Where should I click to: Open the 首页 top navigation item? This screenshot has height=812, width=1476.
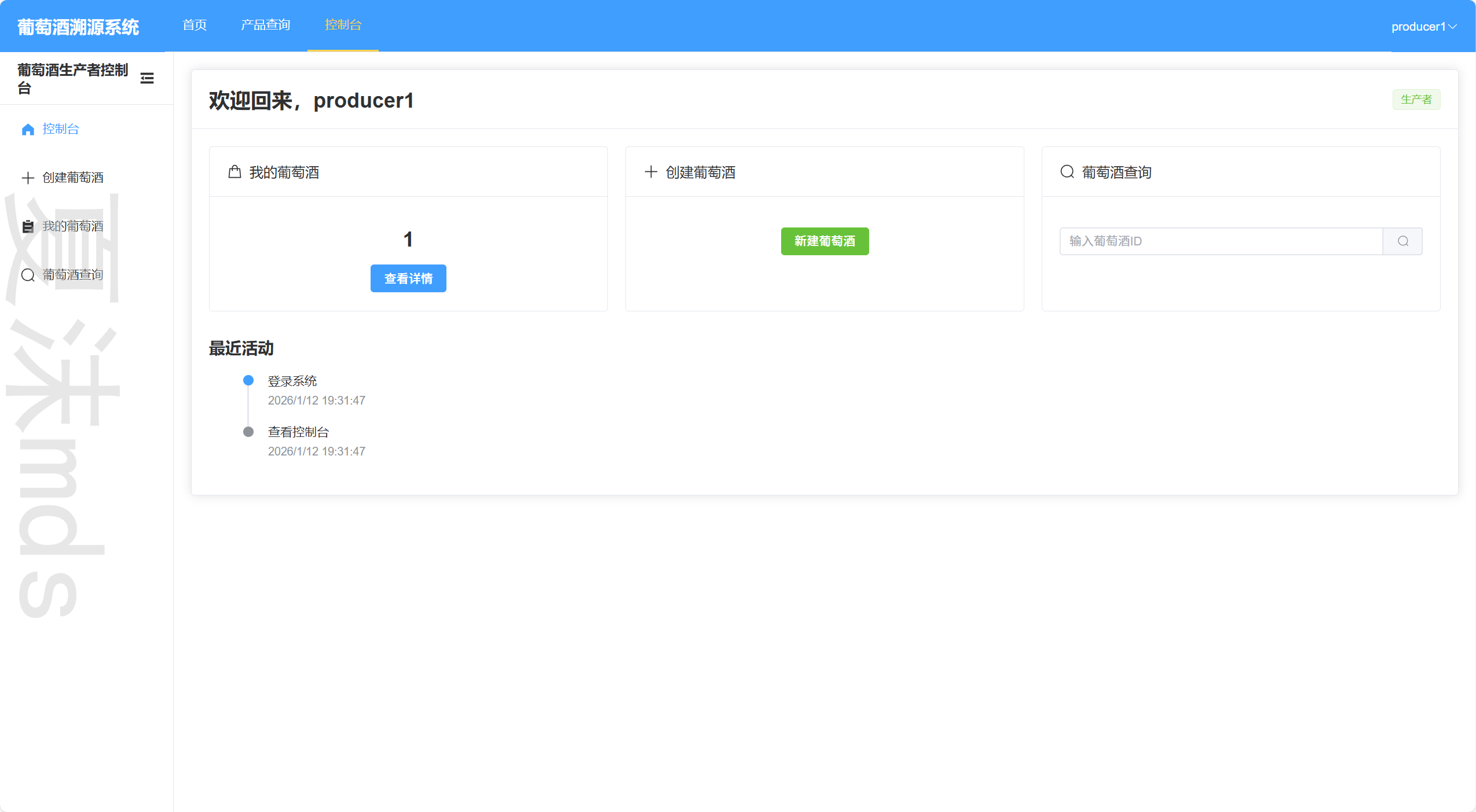pyautogui.click(x=195, y=25)
